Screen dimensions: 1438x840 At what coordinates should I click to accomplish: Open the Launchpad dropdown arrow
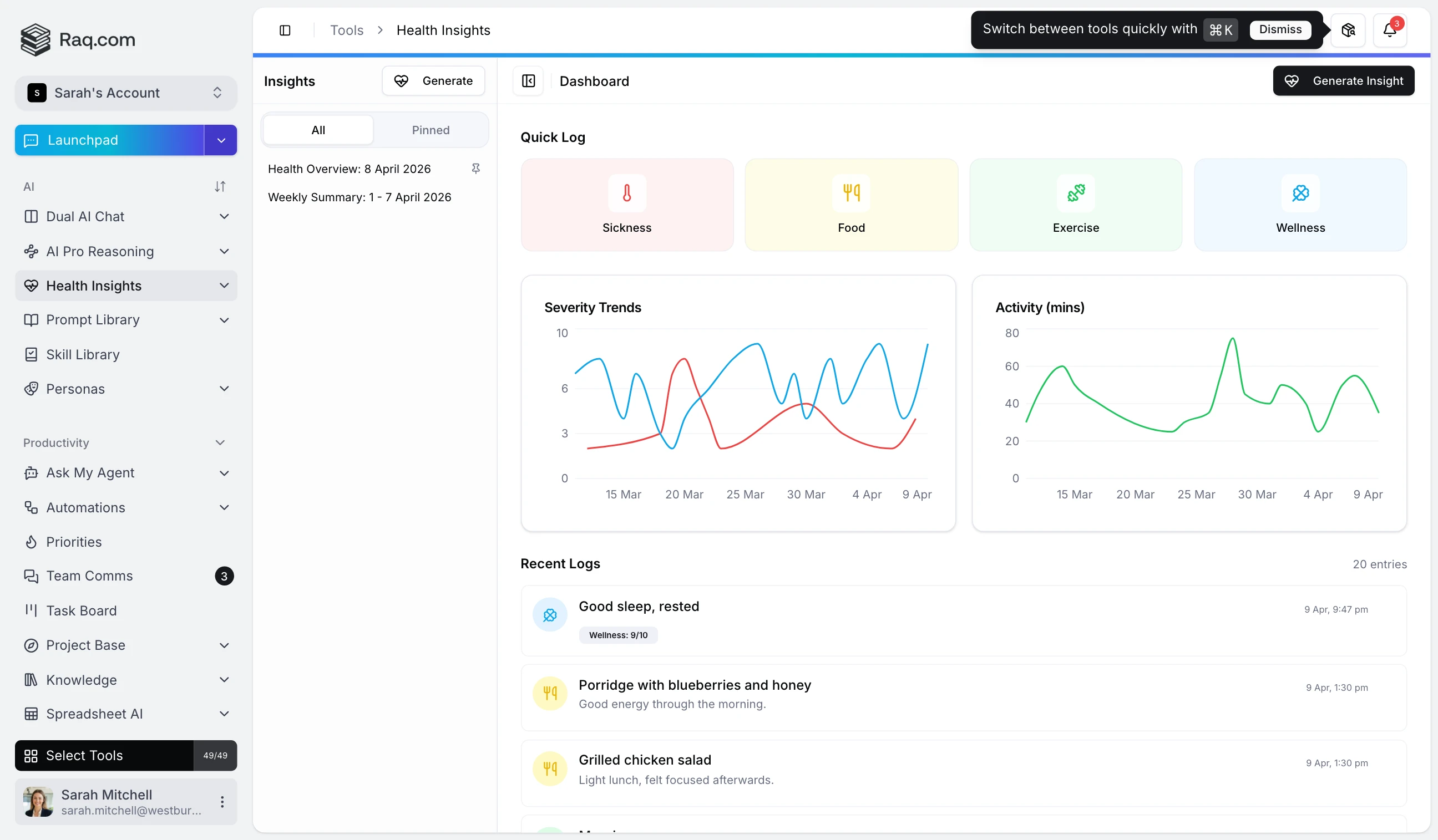[220, 140]
